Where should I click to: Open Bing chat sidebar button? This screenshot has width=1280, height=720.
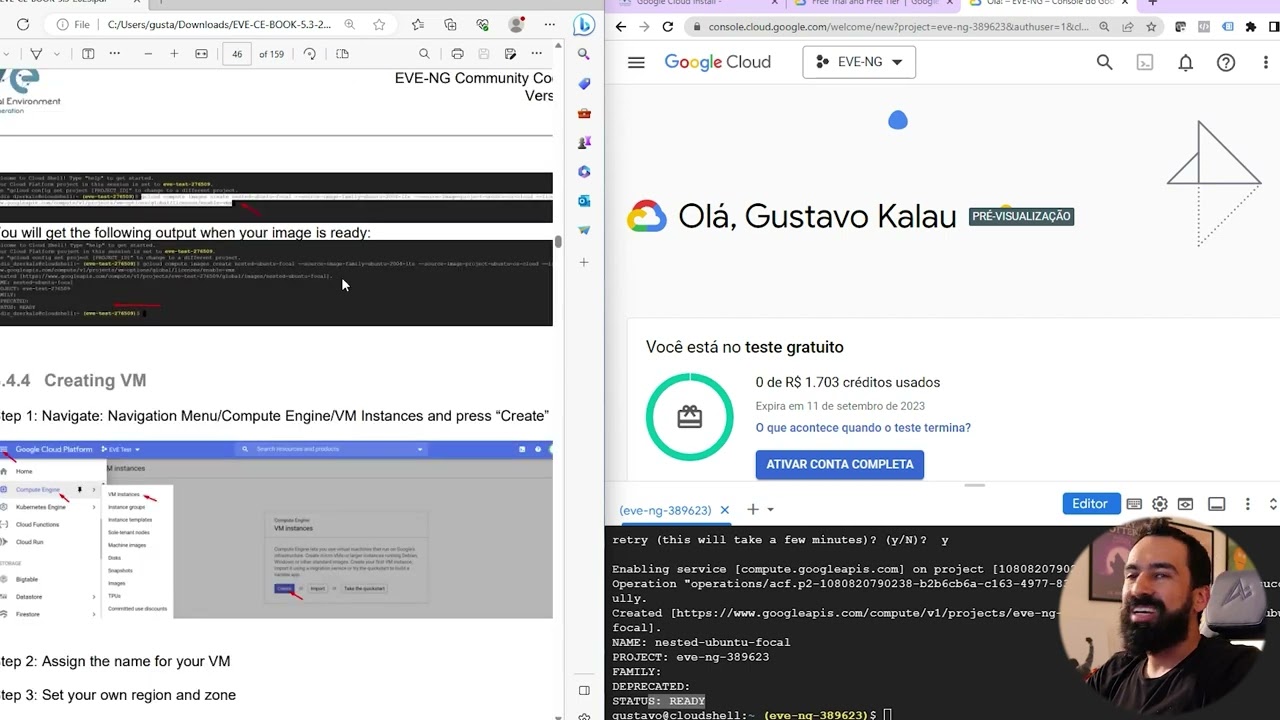click(584, 25)
